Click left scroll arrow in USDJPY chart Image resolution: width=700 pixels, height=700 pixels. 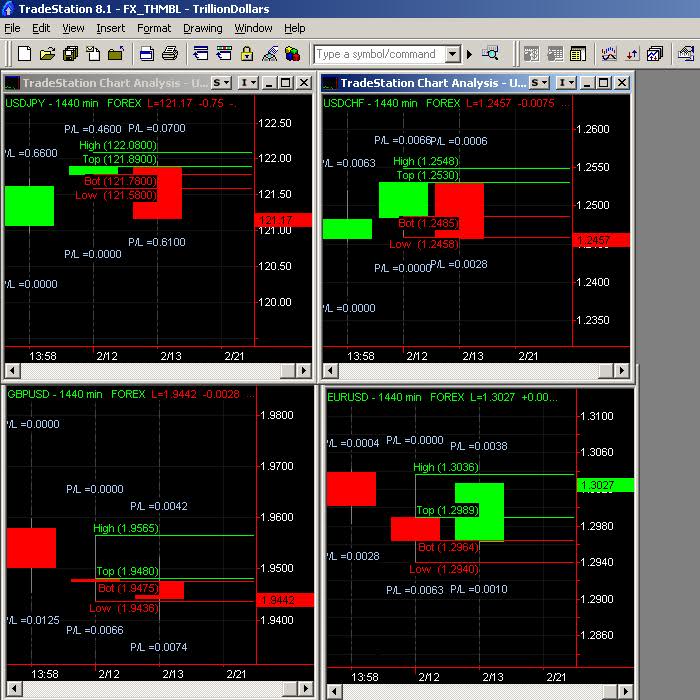coord(12,370)
